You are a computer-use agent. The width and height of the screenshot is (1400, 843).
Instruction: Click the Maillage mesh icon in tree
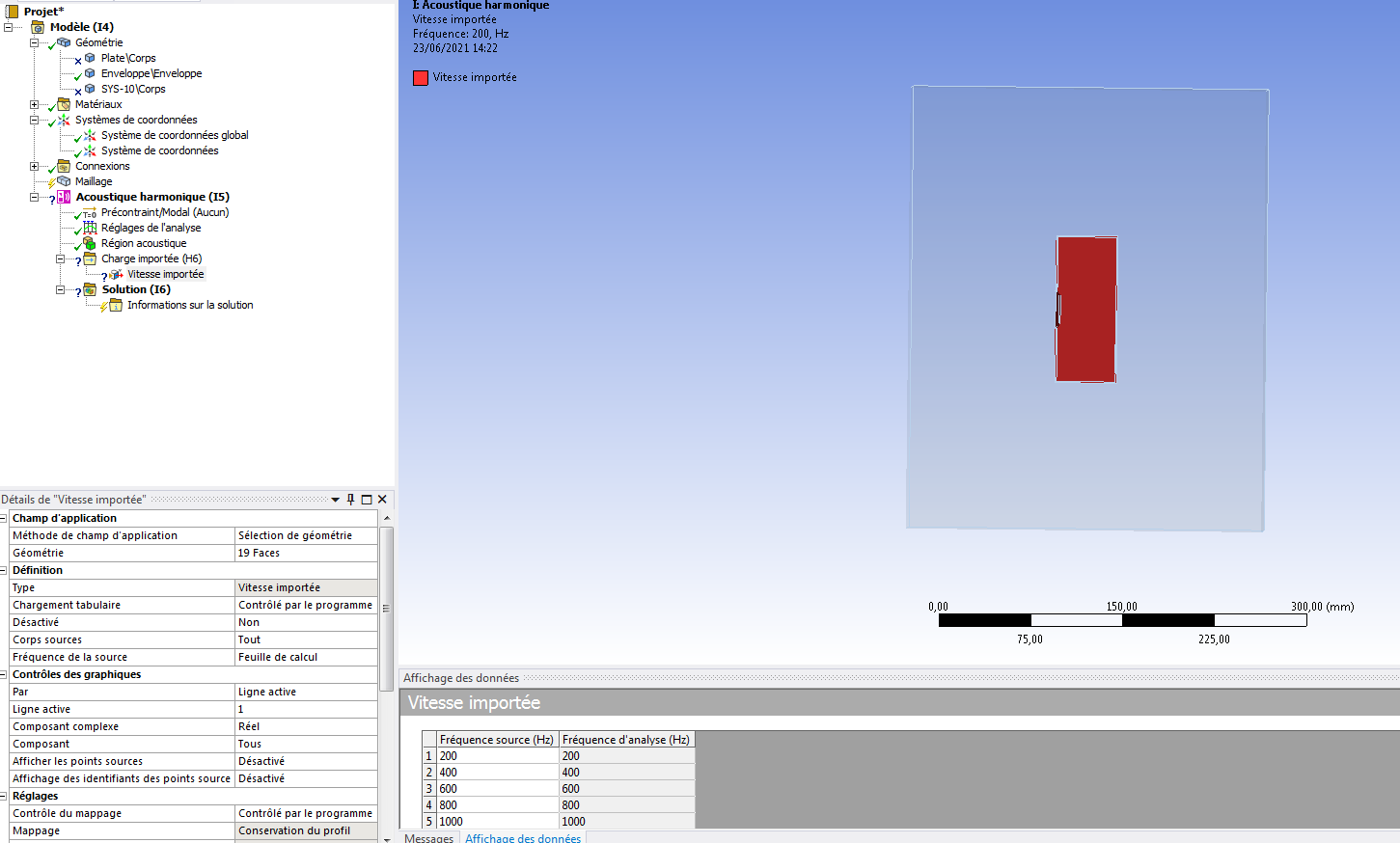pyautogui.click(x=64, y=181)
